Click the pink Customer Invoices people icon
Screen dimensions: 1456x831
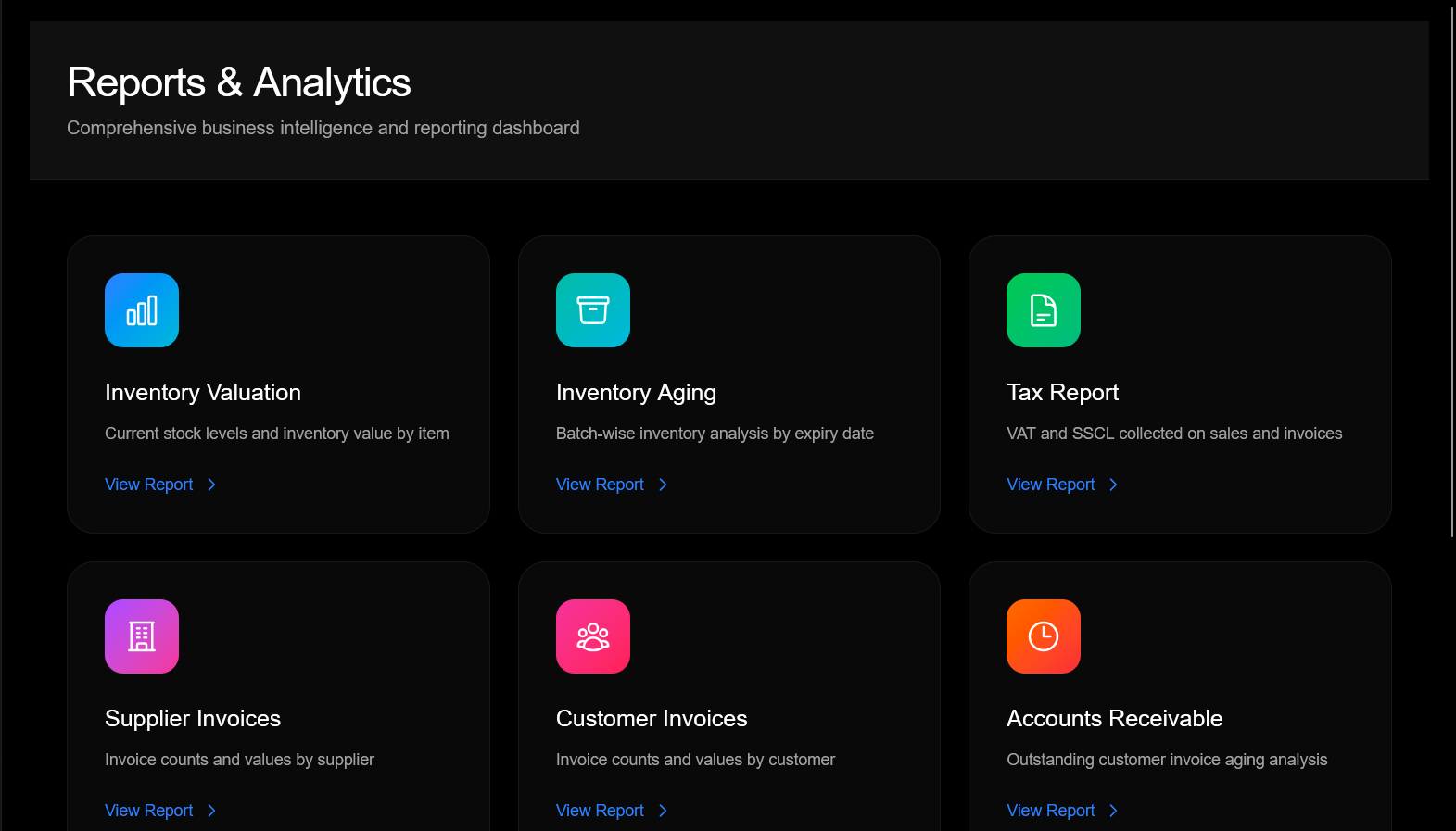593,636
